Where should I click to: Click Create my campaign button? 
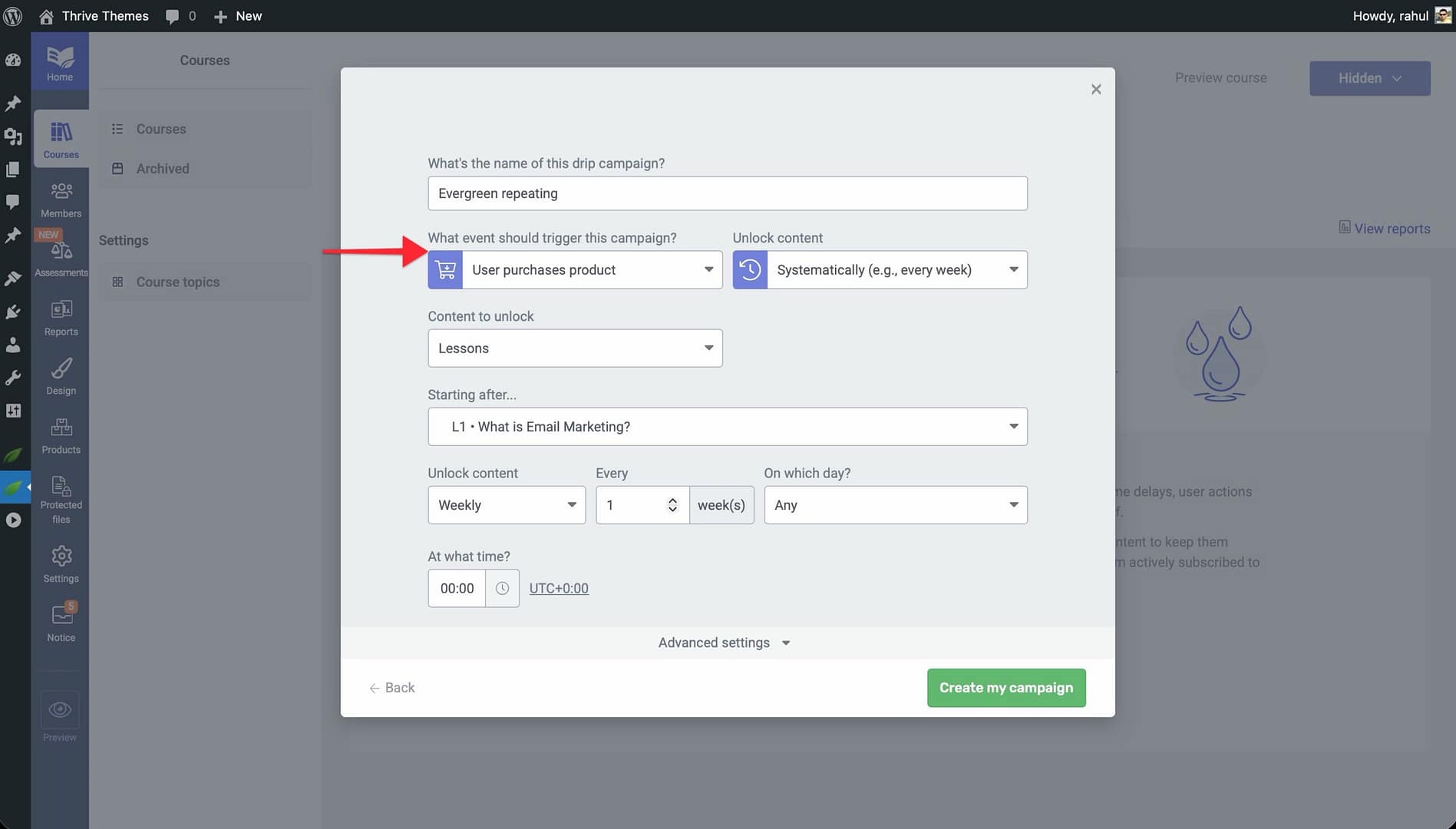(1005, 688)
